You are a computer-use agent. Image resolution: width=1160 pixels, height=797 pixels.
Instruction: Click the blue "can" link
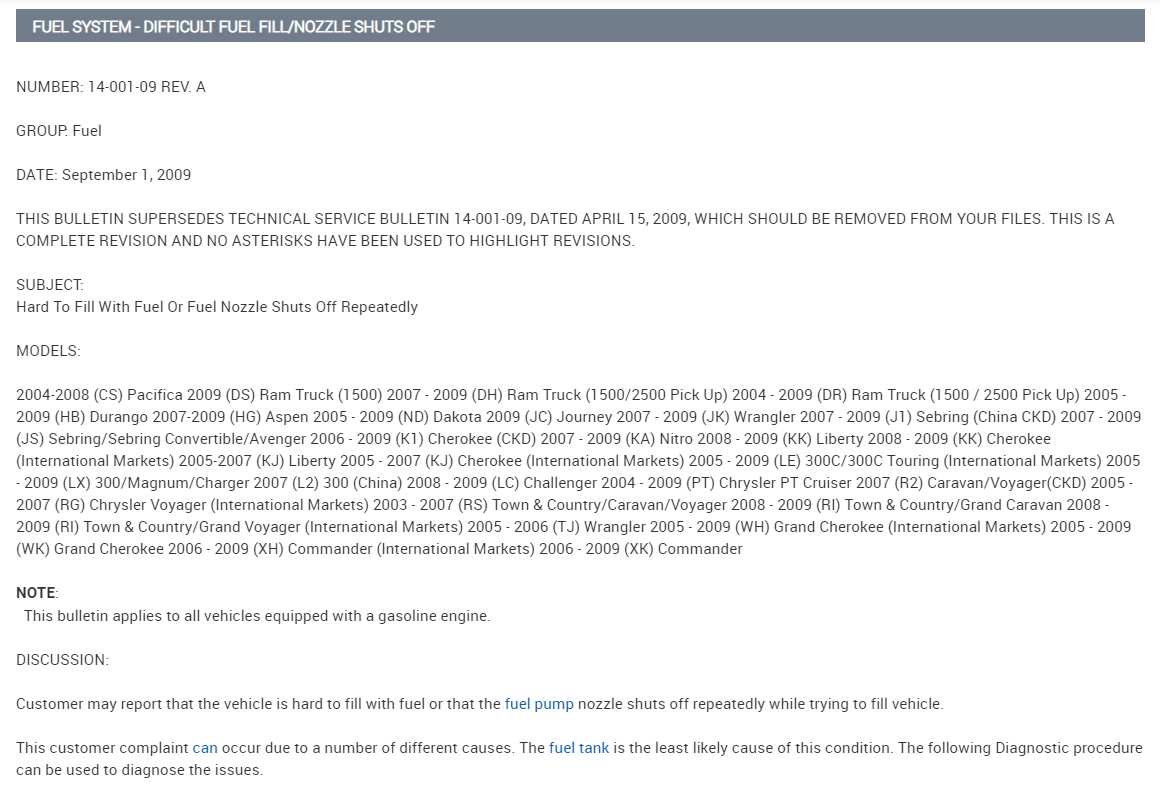click(205, 748)
